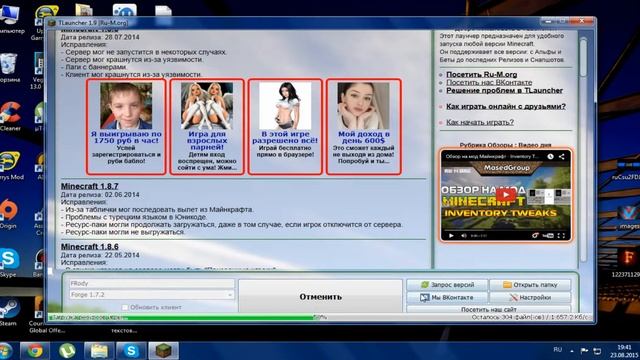Click the watch later clock icon
This screenshot has height=360, width=640.
[x=550, y=156]
